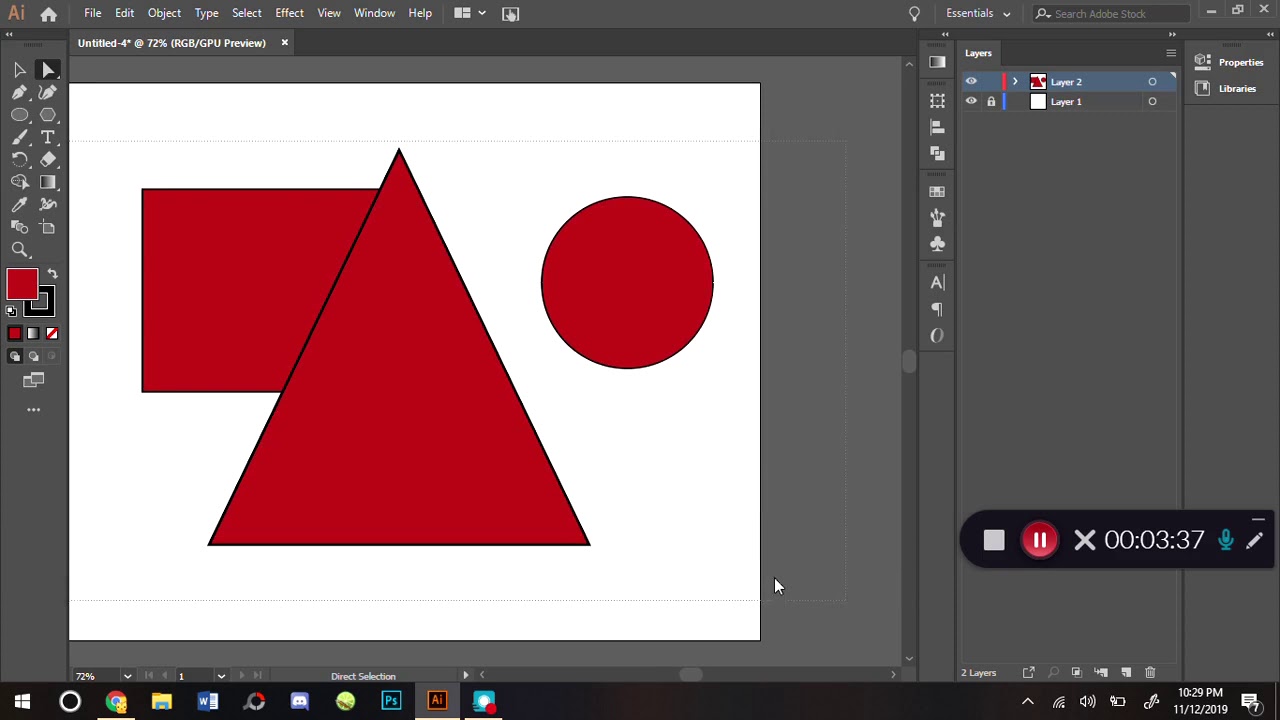Open the Essentials workspace switcher
Viewport: 1280px width, 720px height.
point(978,13)
